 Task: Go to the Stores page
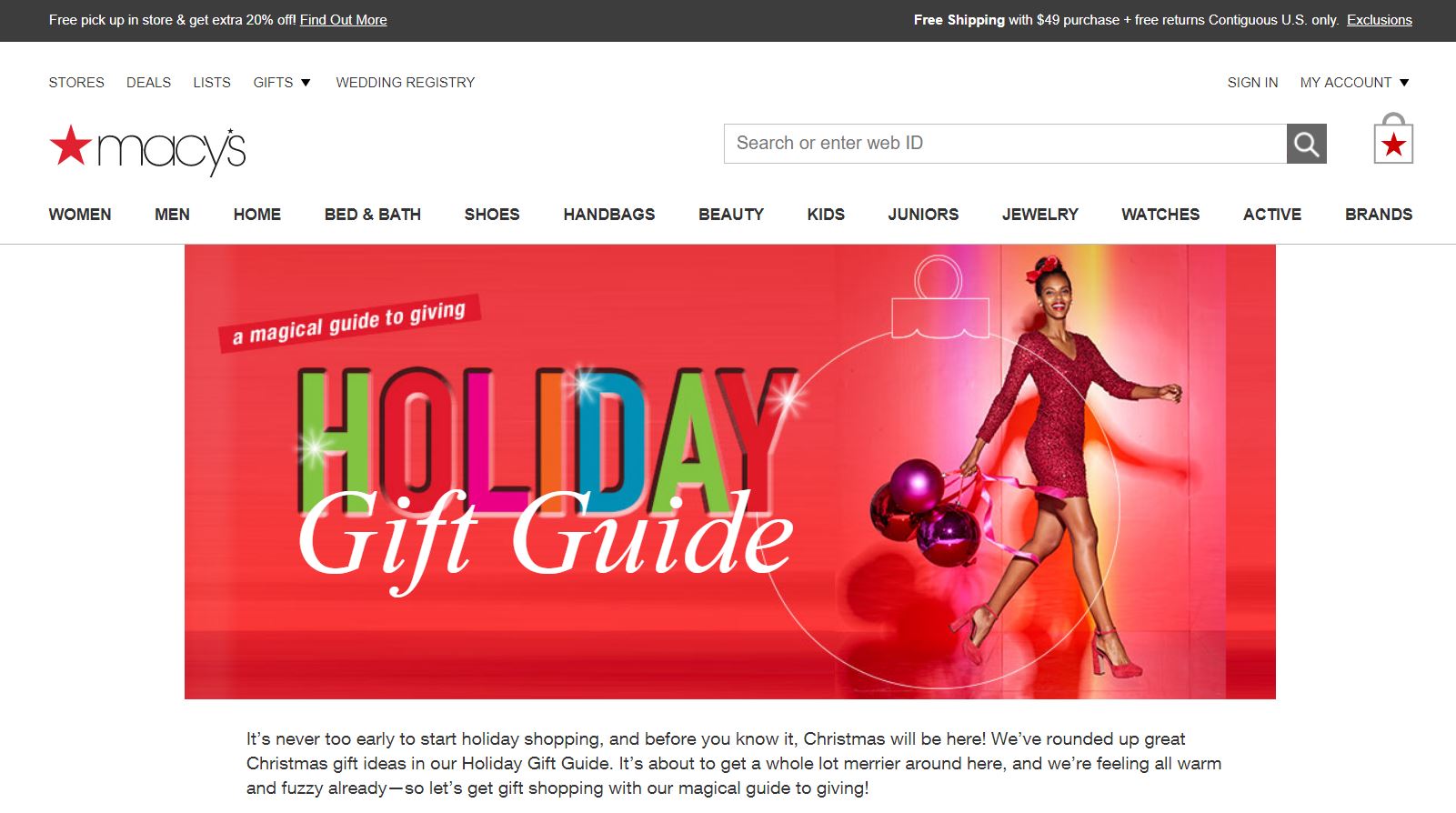click(x=76, y=83)
